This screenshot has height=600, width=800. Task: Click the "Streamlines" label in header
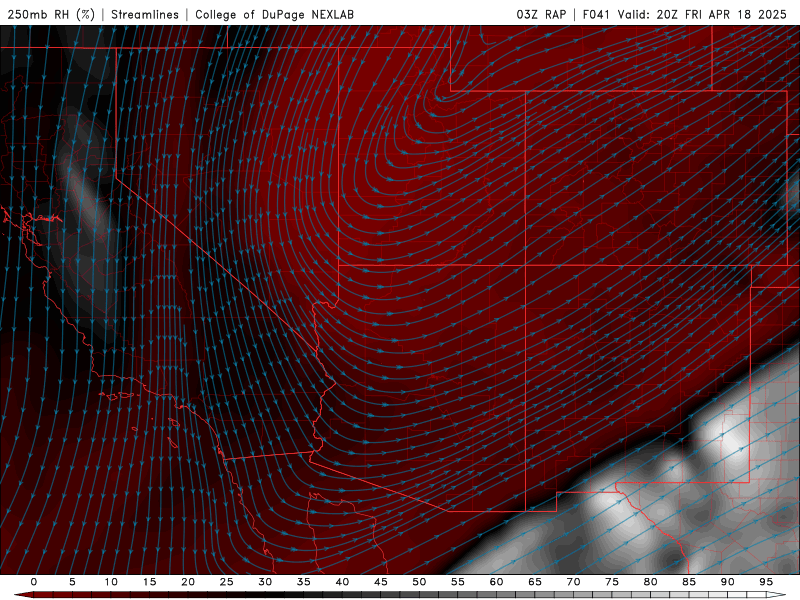(x=145, y=14)
